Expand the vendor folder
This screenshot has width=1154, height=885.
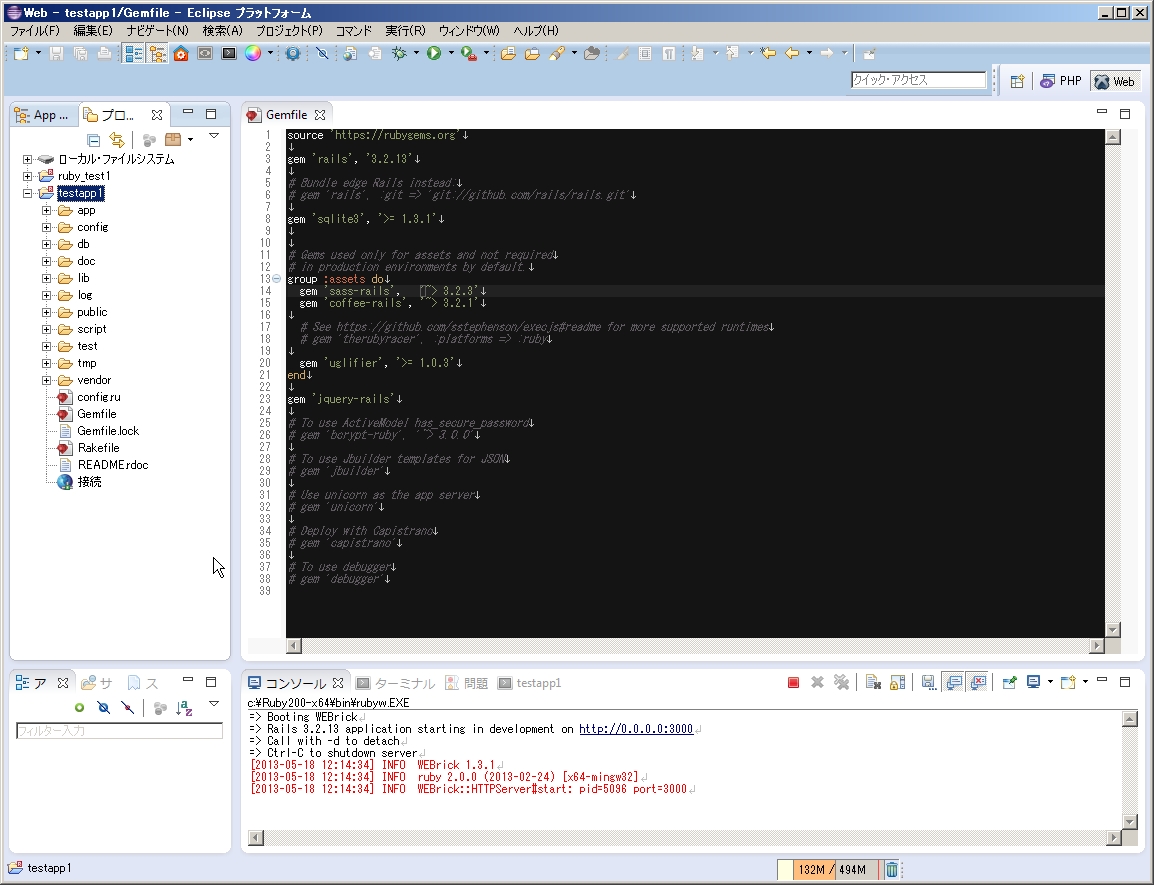tap(46, 380)
